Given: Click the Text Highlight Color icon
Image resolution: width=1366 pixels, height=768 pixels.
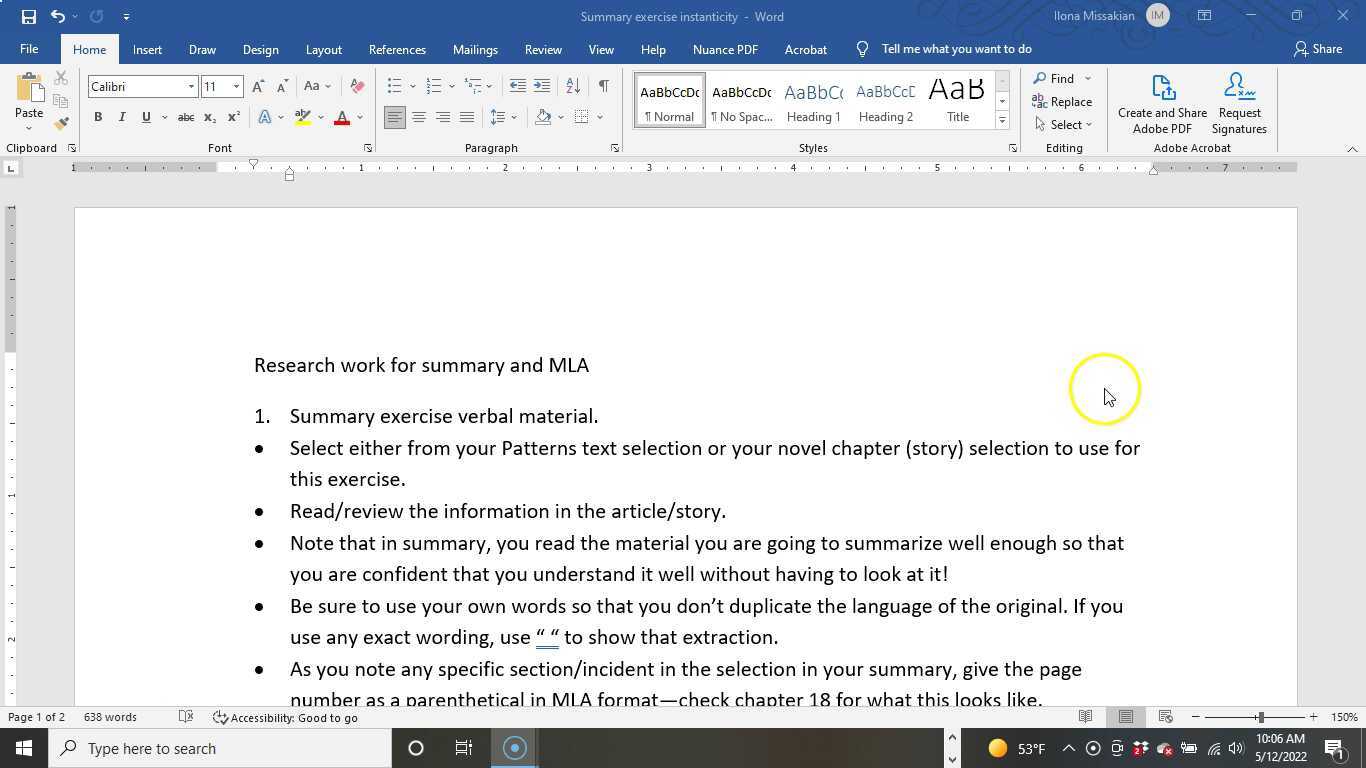Looking at the screenshot, I should point(302,117).
